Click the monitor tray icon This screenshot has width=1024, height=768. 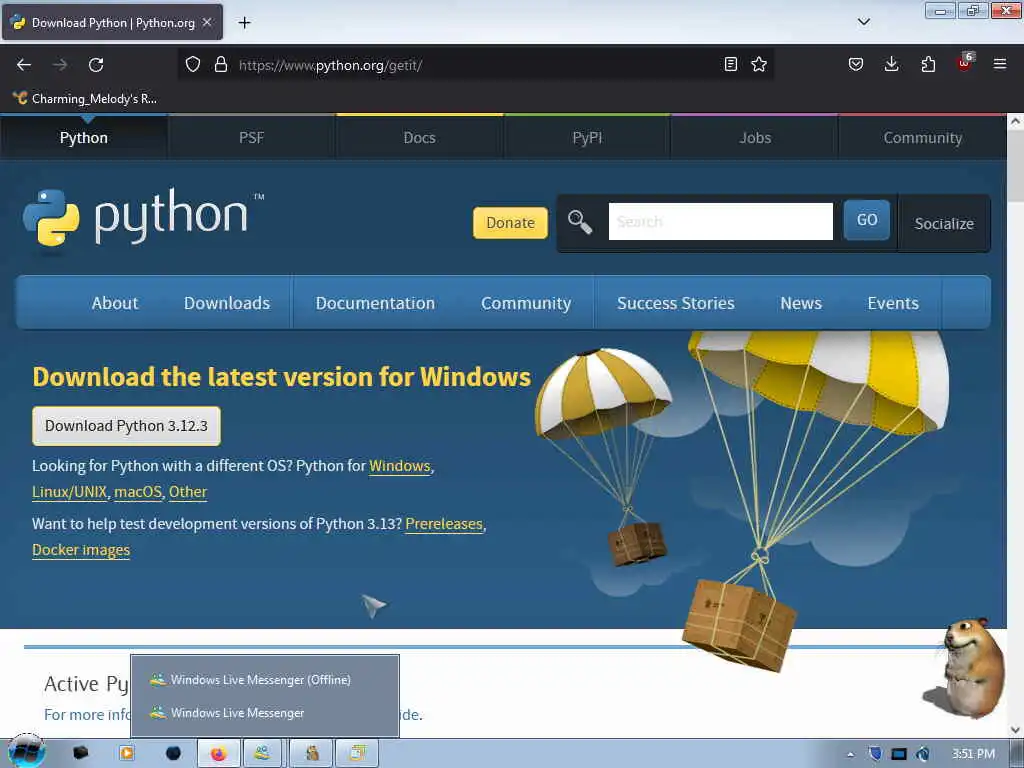click(x=899, y=754)
